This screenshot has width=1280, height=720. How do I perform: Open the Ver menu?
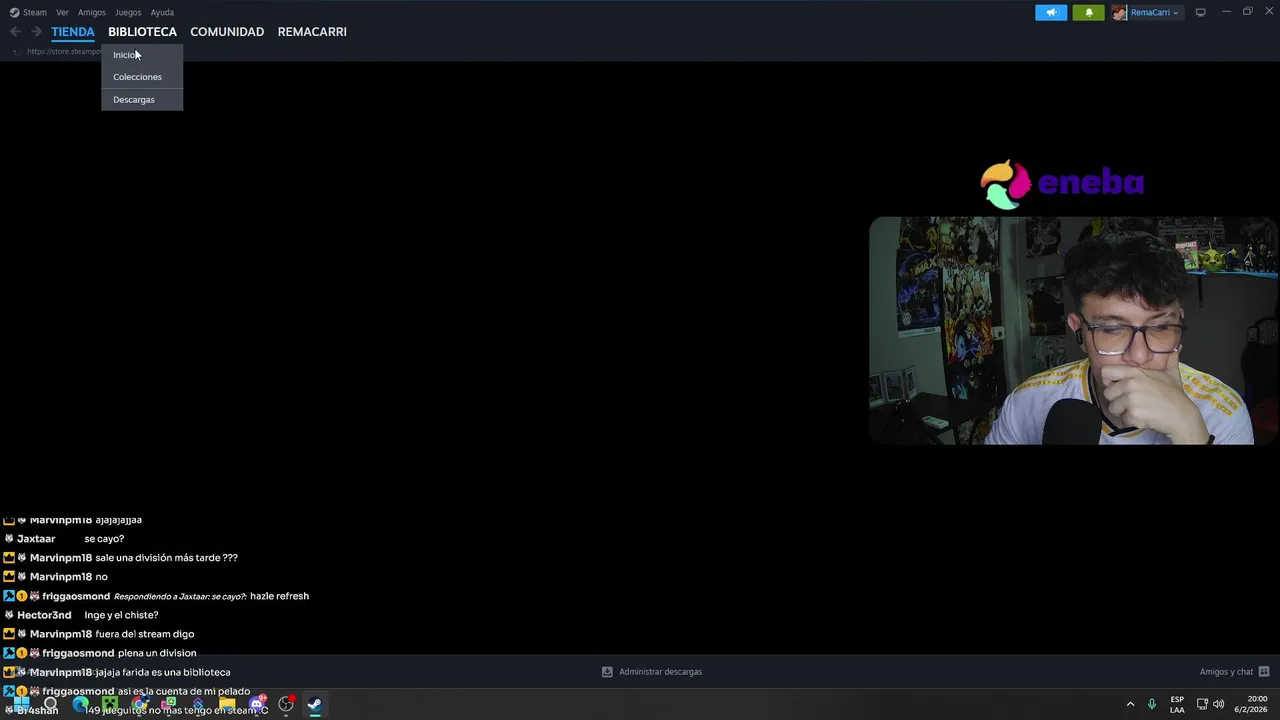pos(62,12)
